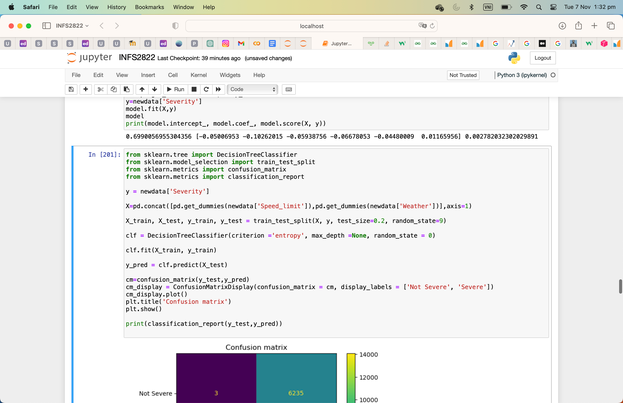Cut the selected cell with scissors icon
The height and width of the screenshot is (403, 623).
coord(101,89)
